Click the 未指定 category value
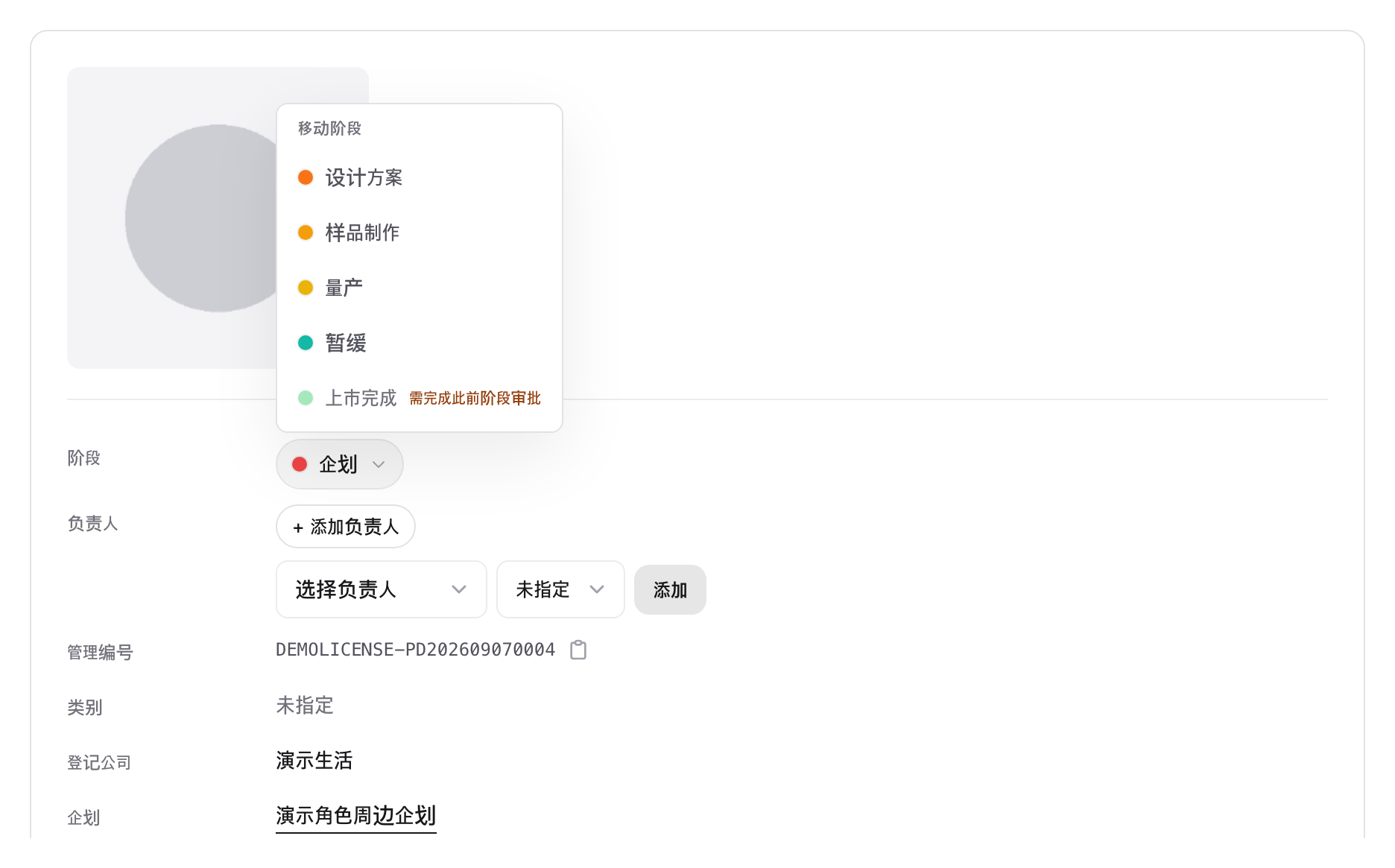Viewport: 1395px width, 868px height. (x=305, y=706)
